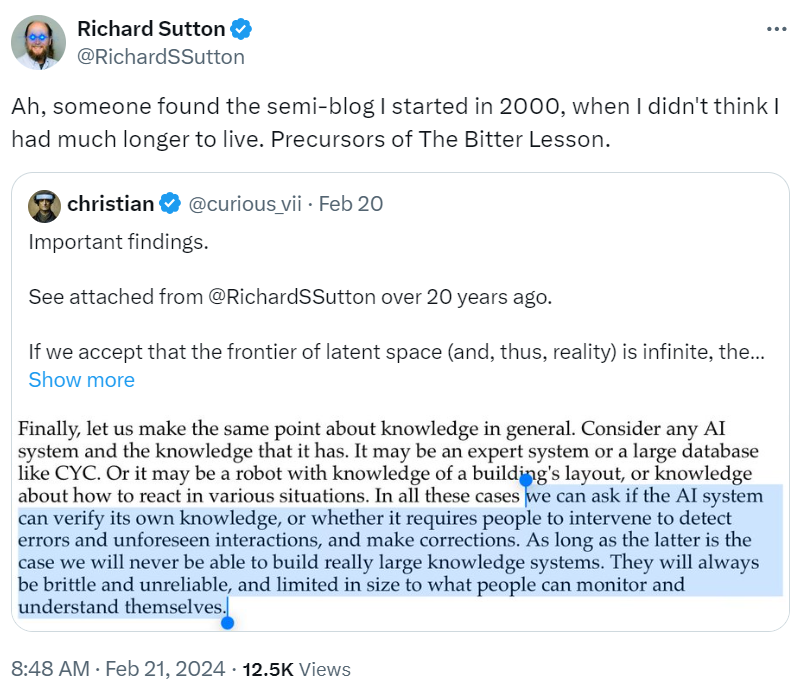The image size is (798, 689).
Task: Click the upper text selection handle
Action: click(526, 479)
